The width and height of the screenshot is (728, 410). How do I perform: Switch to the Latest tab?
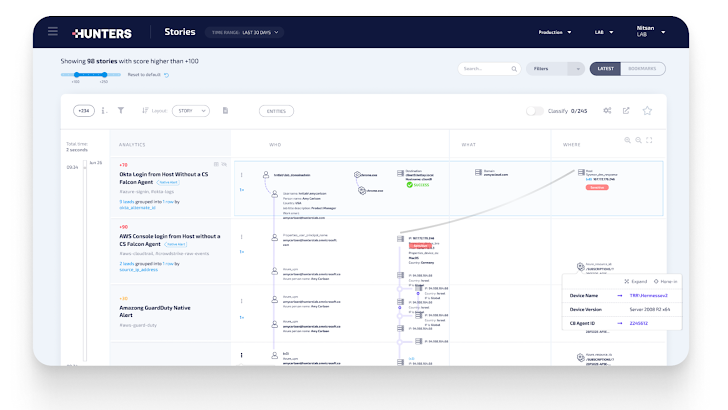point(605,69)
